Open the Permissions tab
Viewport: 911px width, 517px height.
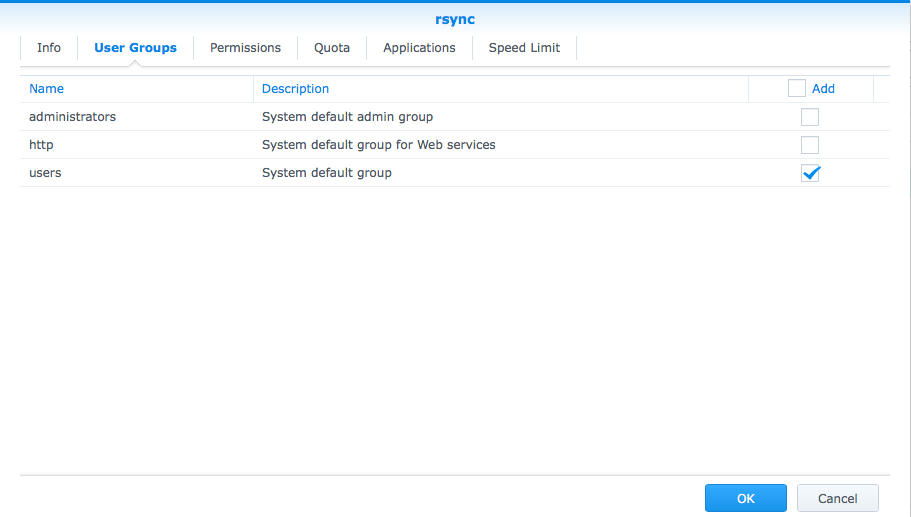[x=245, y=48]
